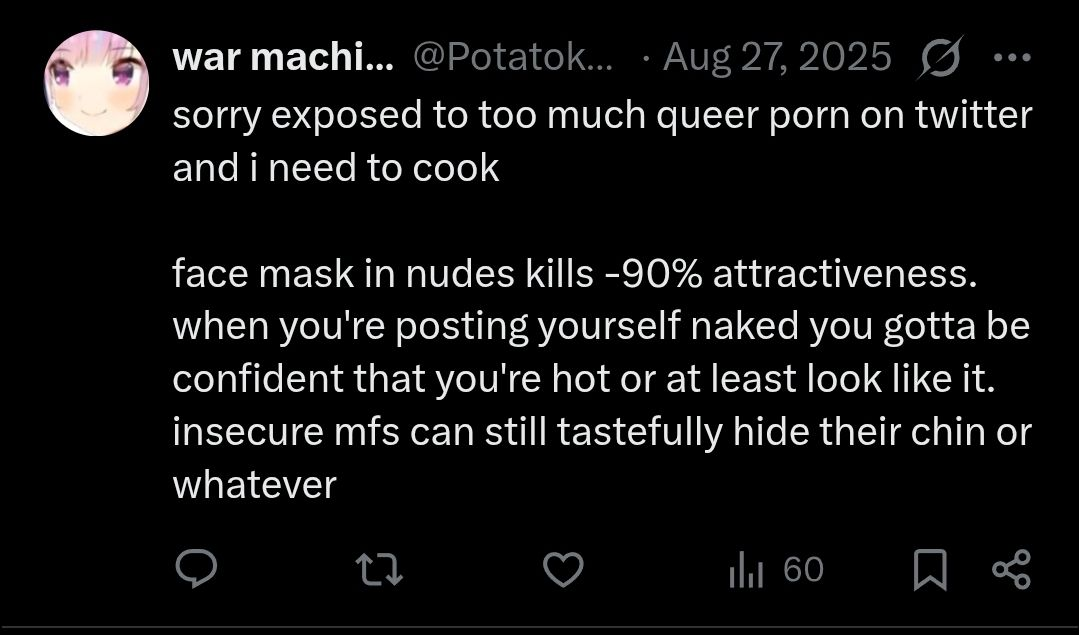This screenshot has height=635, width=1079.
Task: Open the view analytics bar chart icon
Action: (746, 570)
